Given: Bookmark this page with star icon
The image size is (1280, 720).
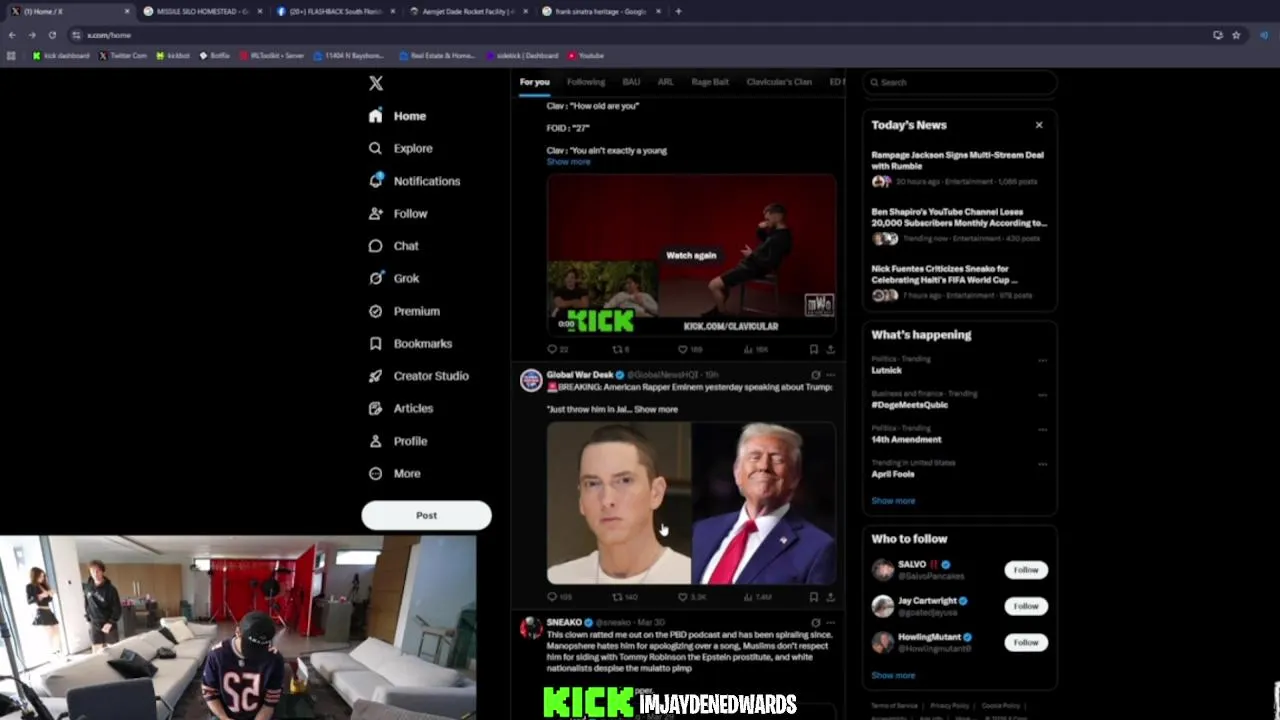Looking at the screenshot, I should coord(1236,35).
